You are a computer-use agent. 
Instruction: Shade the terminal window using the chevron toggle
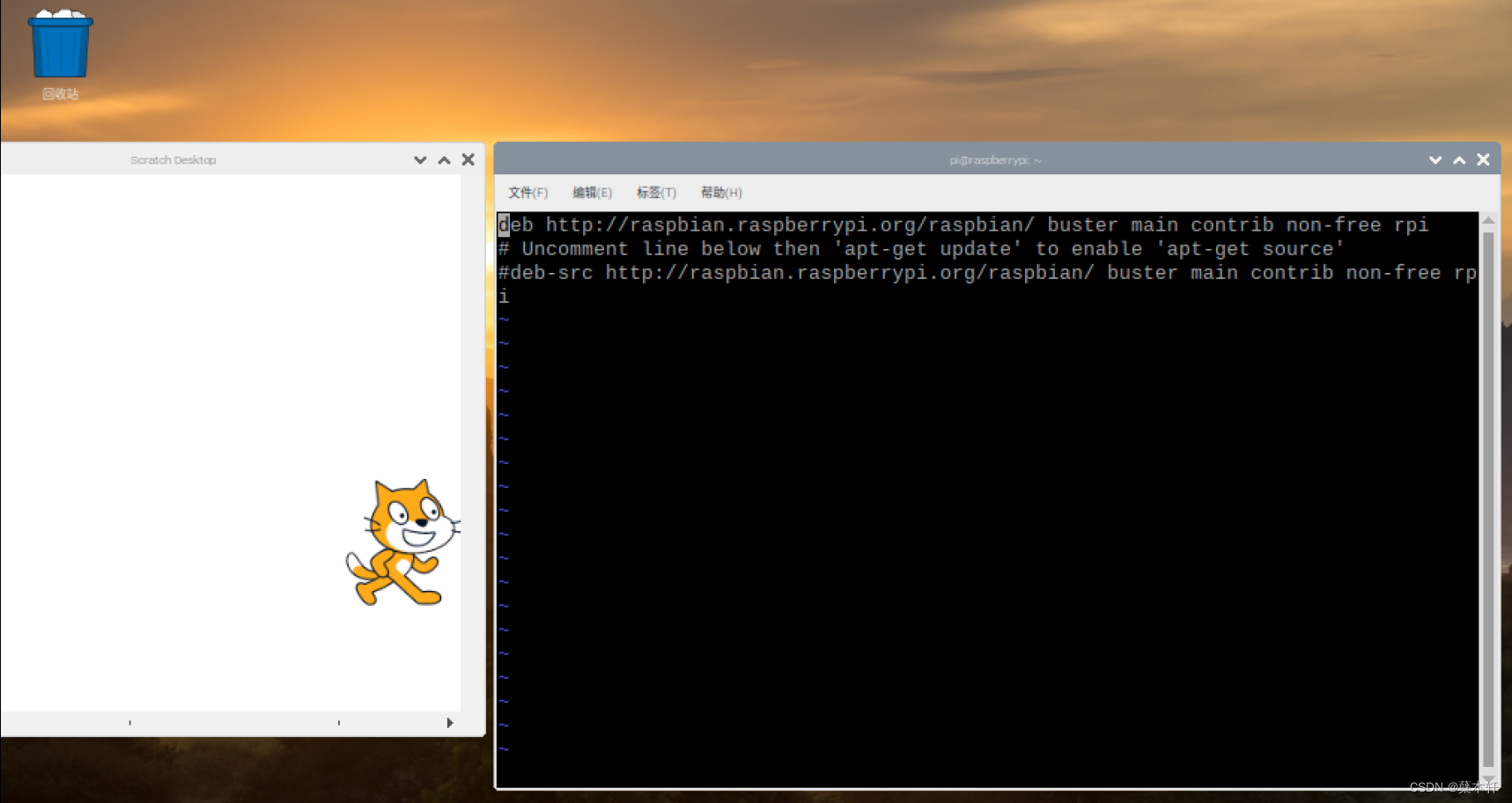(1435, 159)
